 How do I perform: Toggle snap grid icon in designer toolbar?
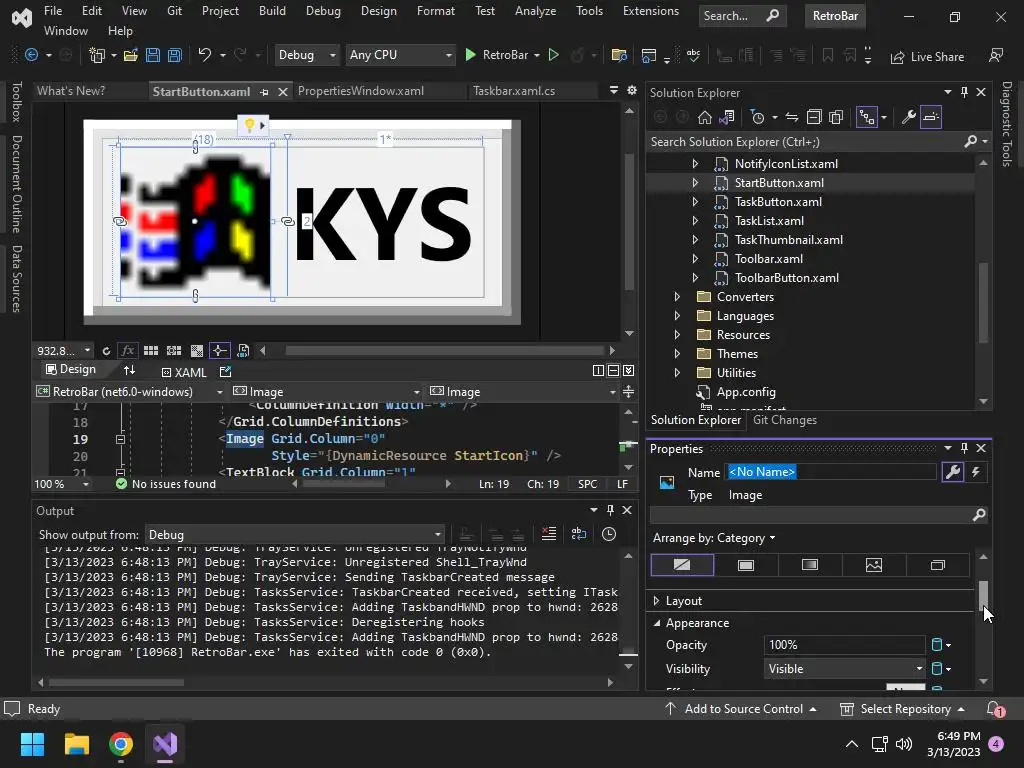(x=174, y=351)
